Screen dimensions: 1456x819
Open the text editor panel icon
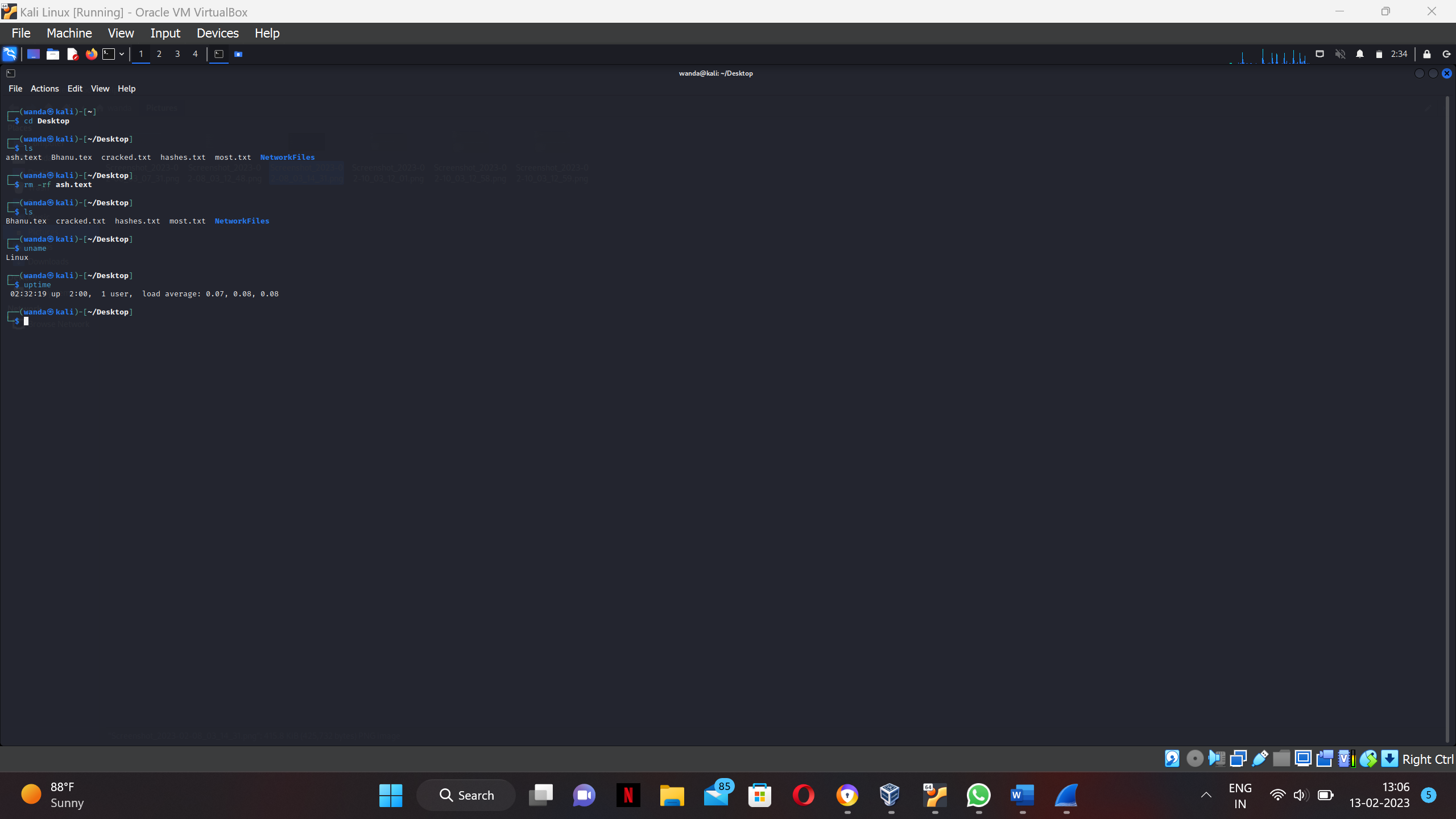point(73,54)
